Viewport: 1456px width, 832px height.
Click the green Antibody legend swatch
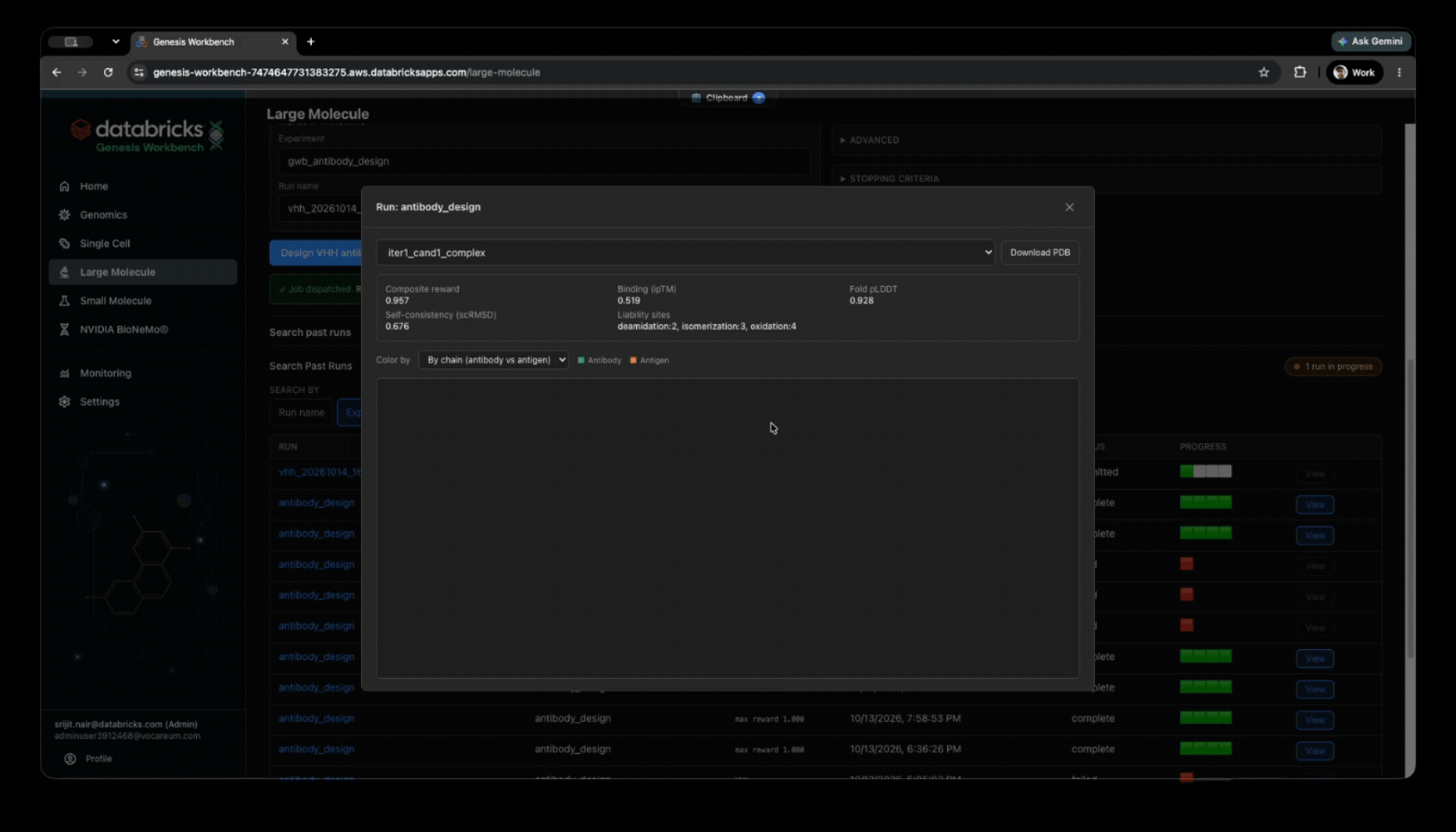582,360
